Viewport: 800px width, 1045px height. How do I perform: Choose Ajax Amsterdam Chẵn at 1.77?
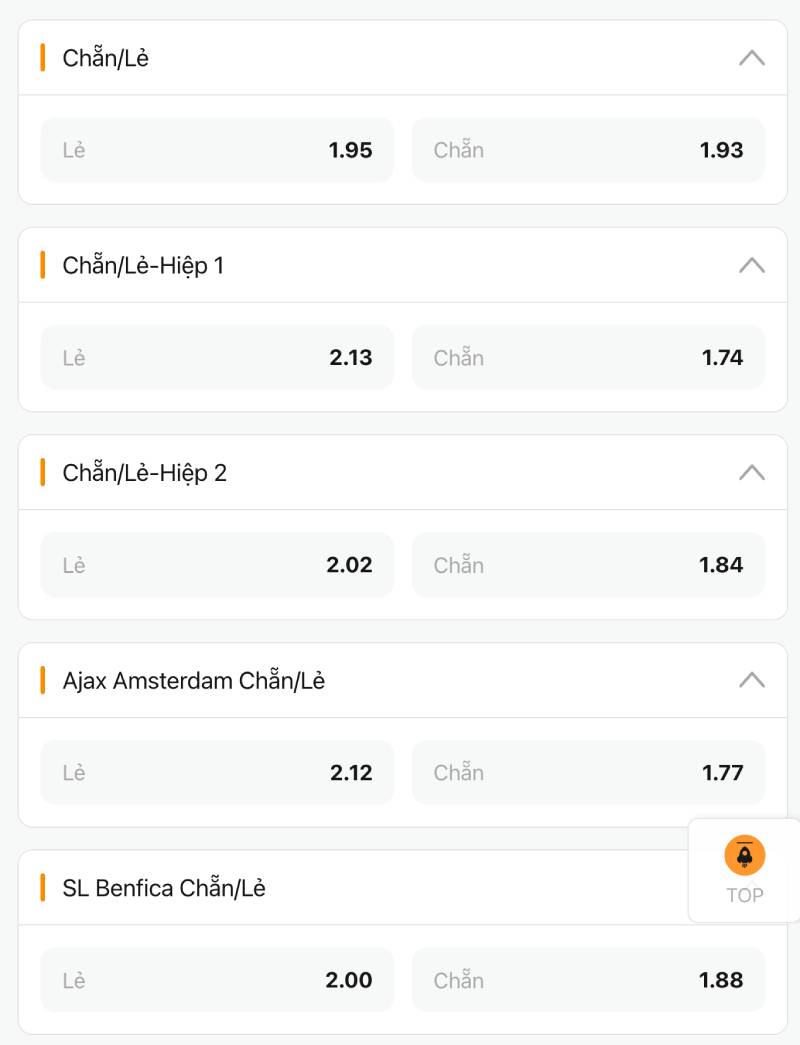click(588, 772)
